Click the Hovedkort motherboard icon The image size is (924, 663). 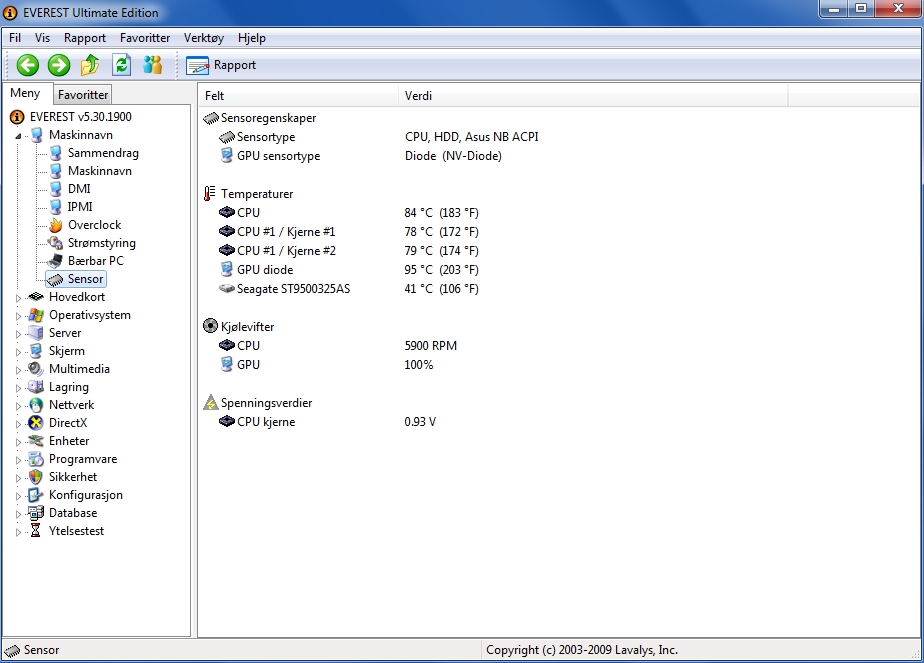coord(36,297)
